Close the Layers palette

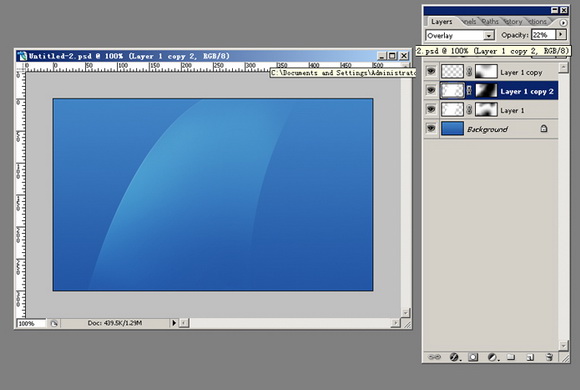click(x=563, y=10)
